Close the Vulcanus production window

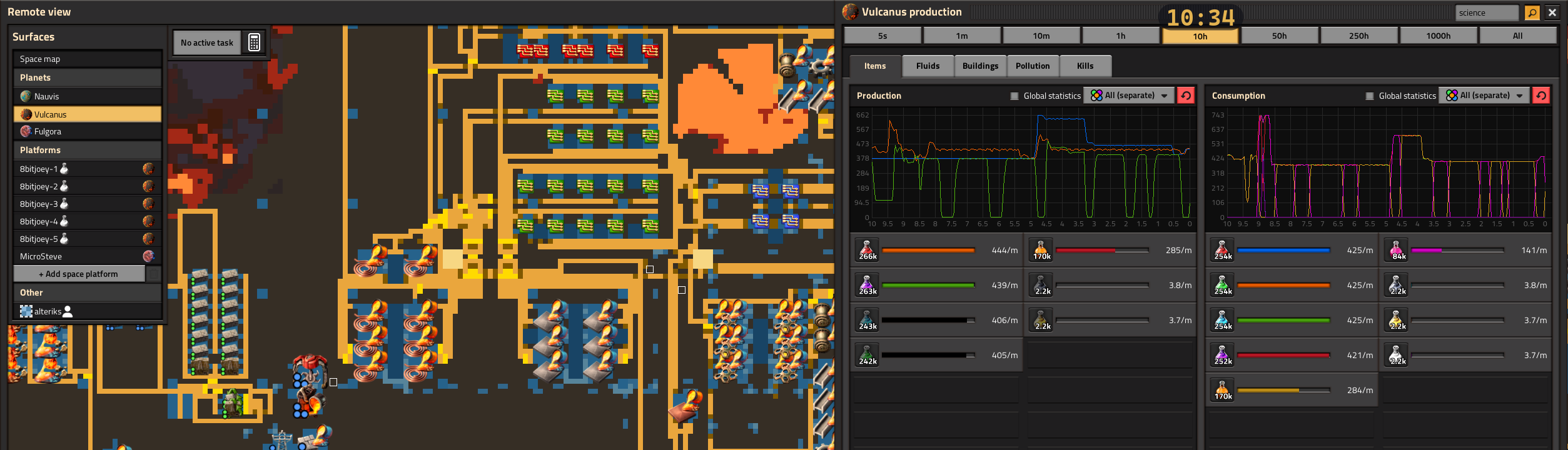pos(1552,12)
